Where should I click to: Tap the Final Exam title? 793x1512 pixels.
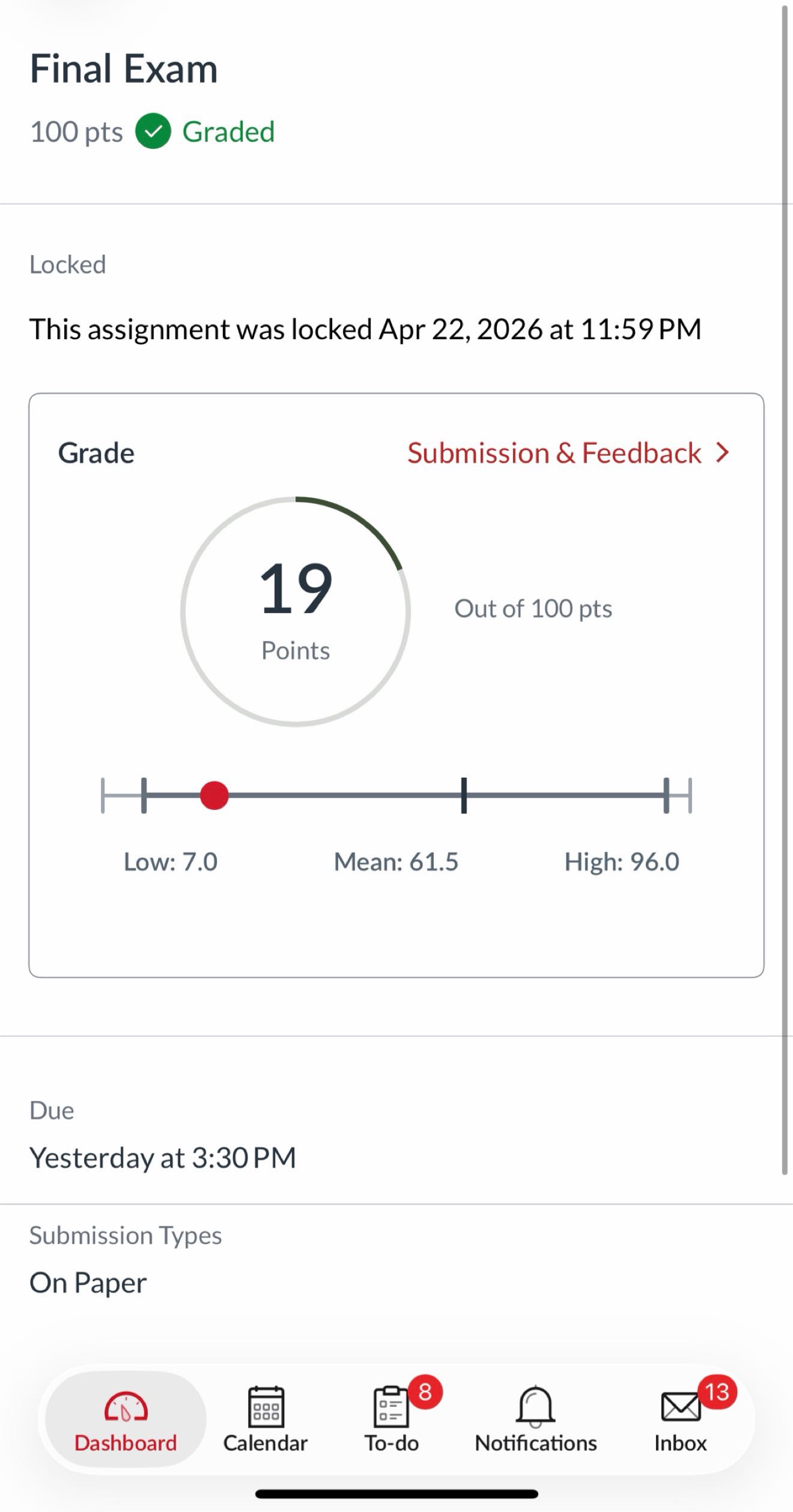coord(124,68)
